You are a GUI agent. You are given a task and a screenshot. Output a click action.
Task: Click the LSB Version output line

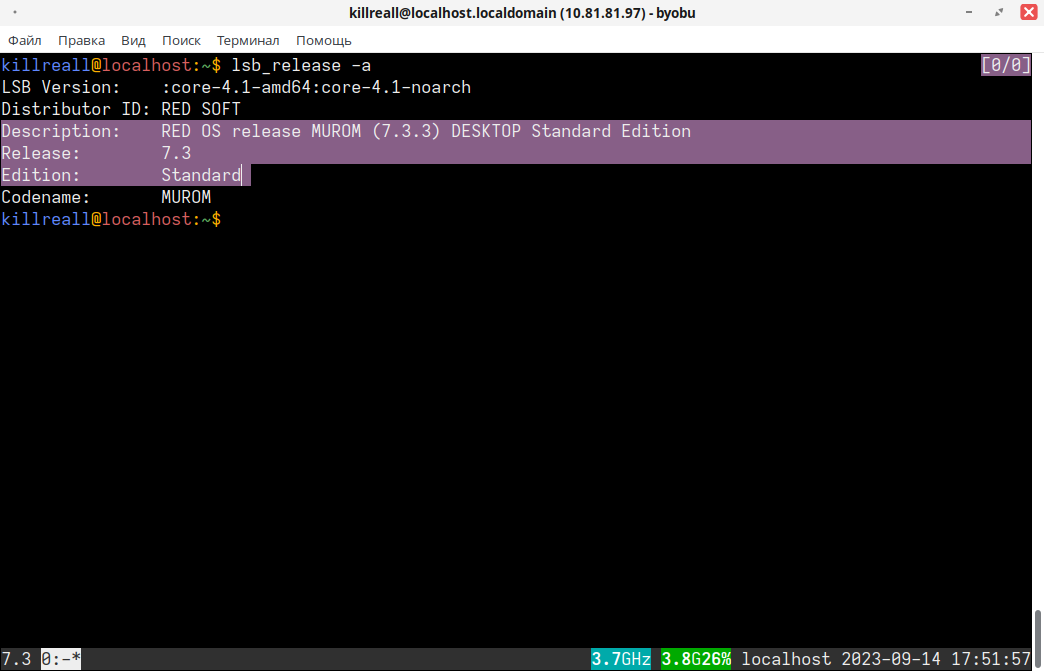tap(236, 87)
